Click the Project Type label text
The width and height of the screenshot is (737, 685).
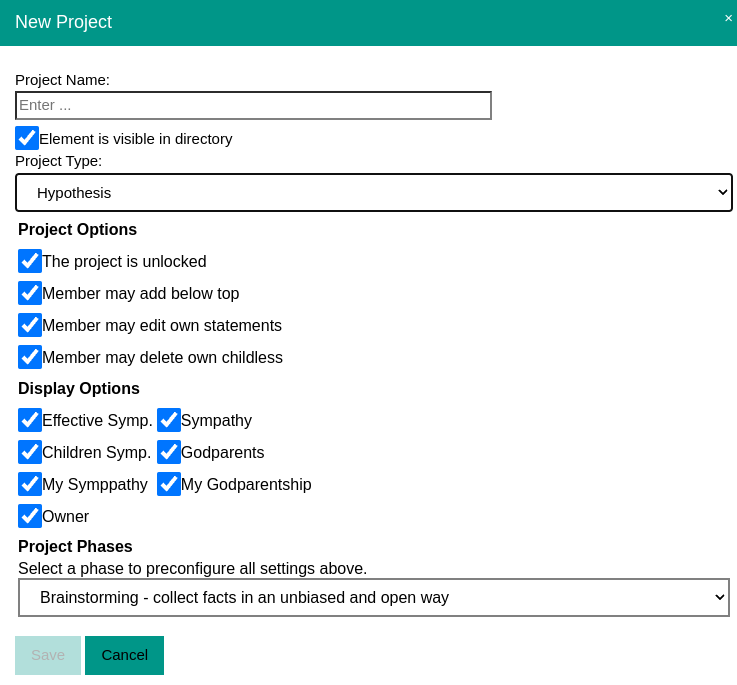(58, 160)
